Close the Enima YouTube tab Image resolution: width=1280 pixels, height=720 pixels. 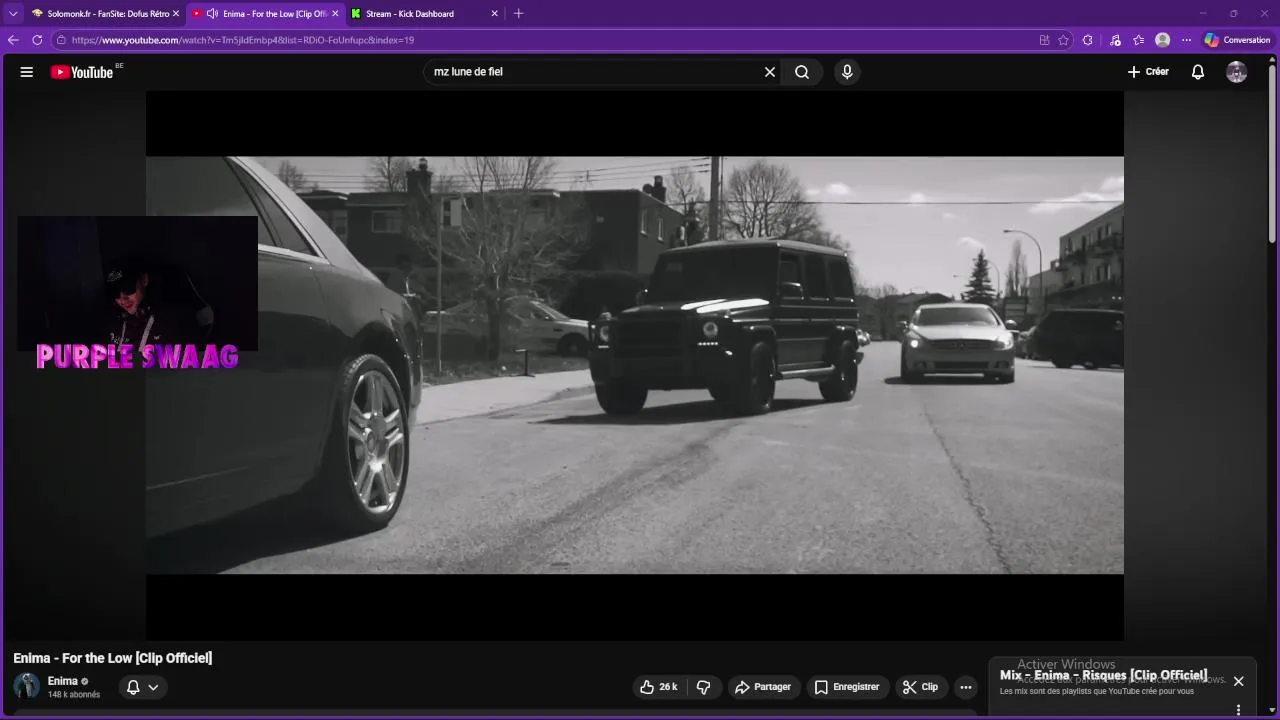(335, 14)
